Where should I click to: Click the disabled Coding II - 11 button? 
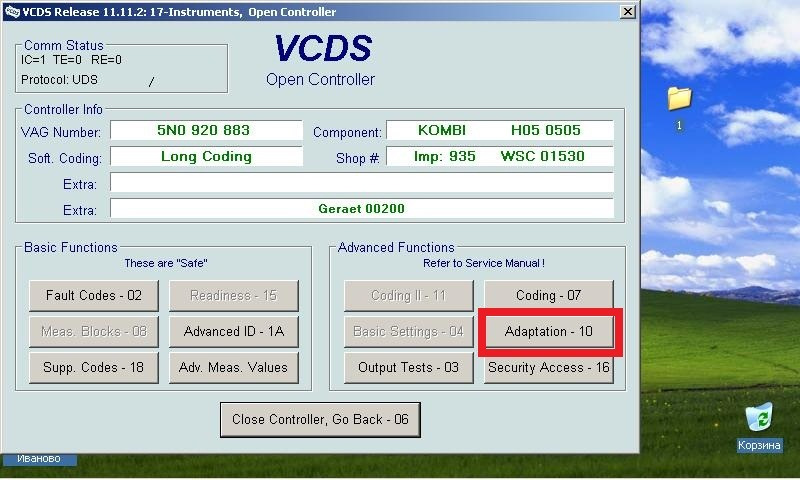409,295
